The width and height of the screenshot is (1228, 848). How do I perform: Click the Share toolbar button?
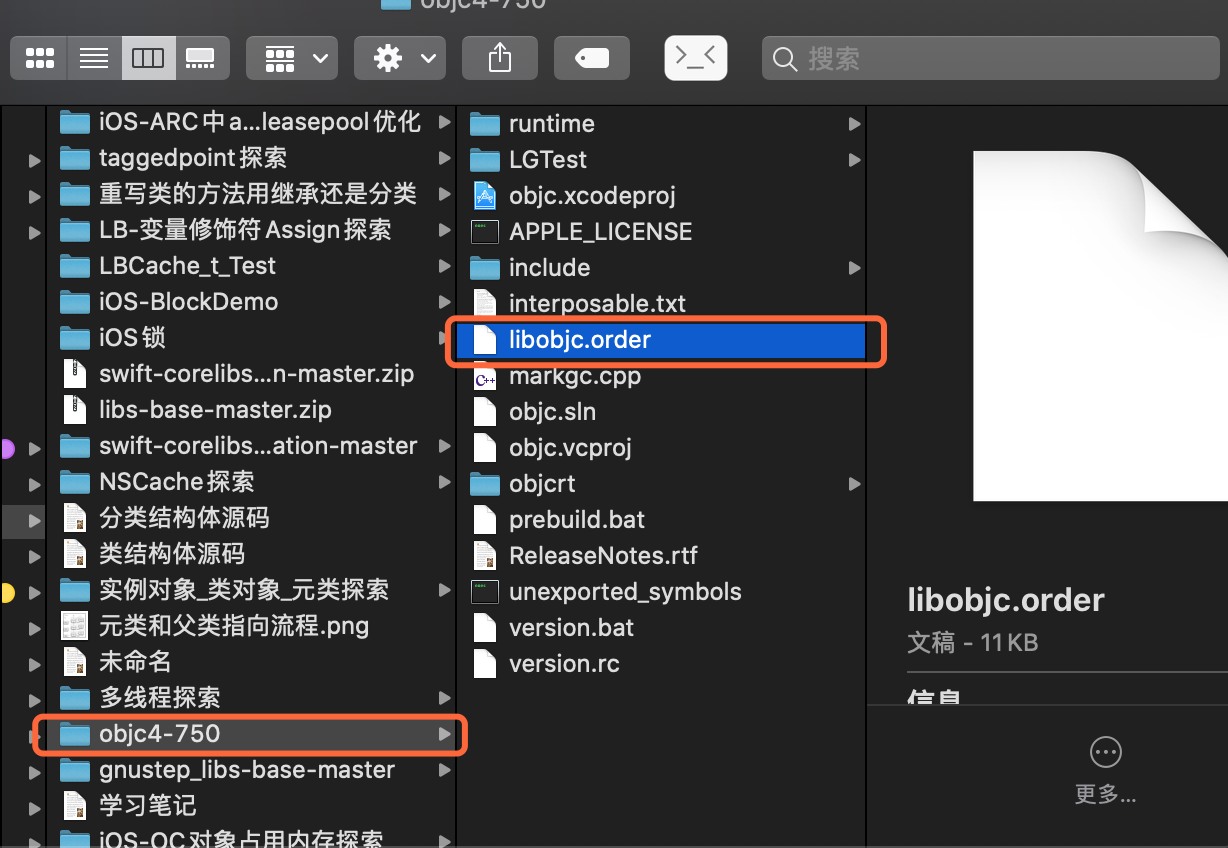[500, 59]
